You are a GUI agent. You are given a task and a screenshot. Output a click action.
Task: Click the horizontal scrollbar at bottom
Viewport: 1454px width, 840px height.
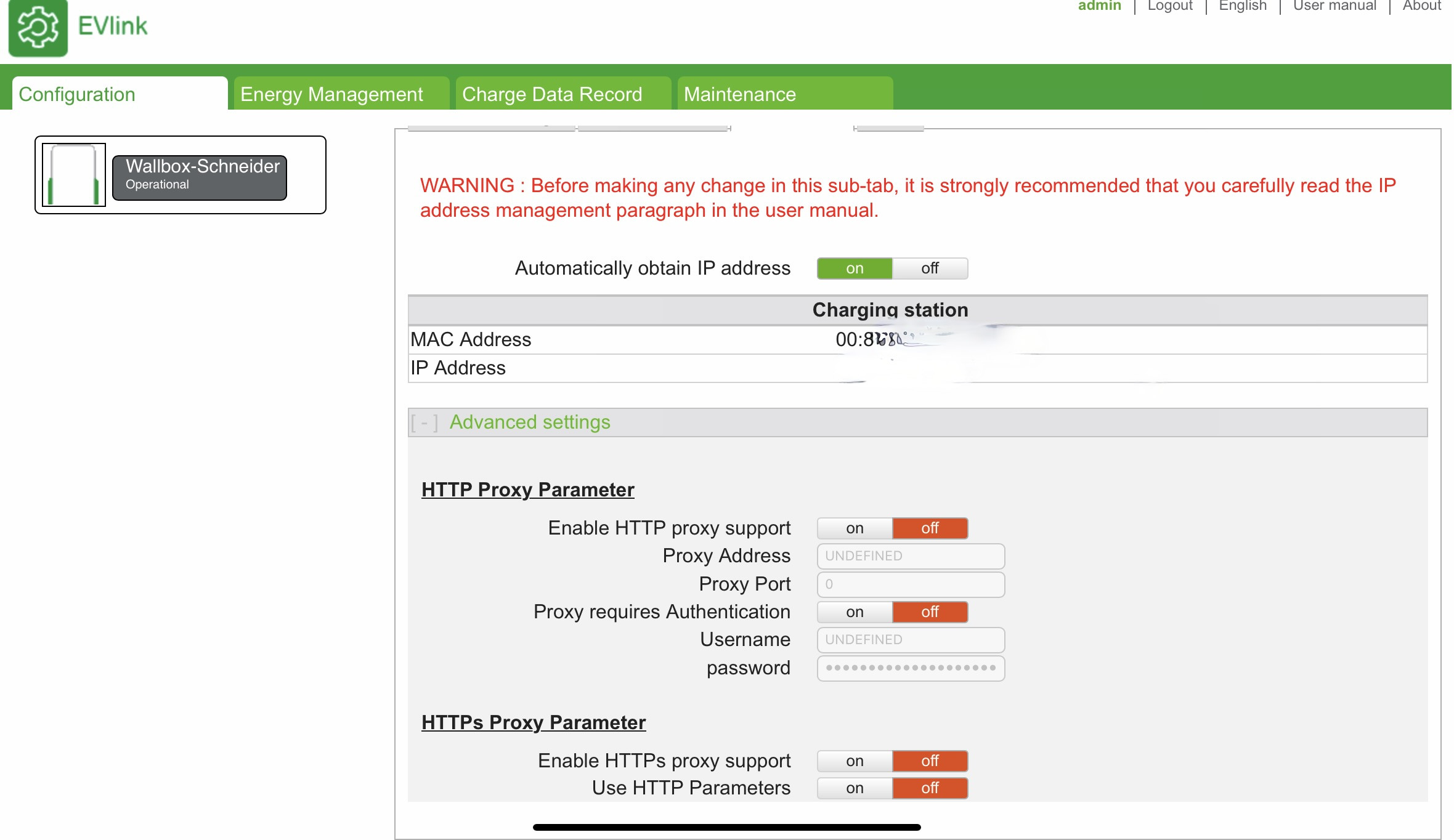coord(726,827)
